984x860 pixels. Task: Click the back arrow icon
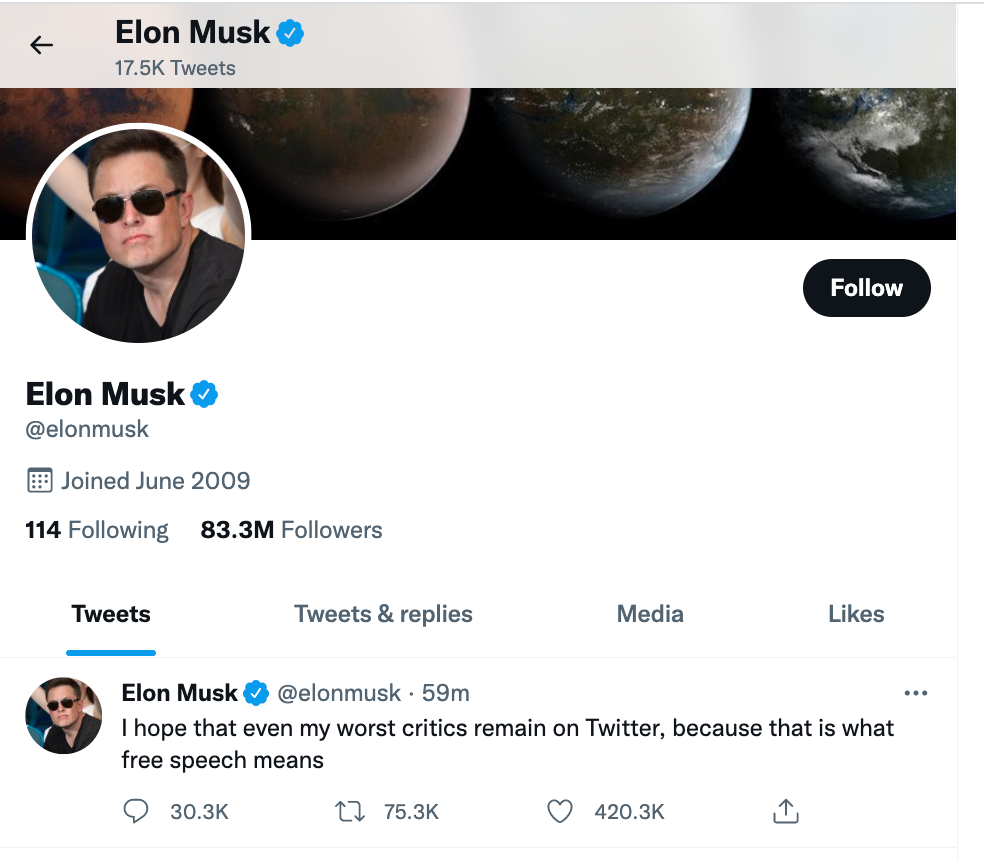(41, 45)
